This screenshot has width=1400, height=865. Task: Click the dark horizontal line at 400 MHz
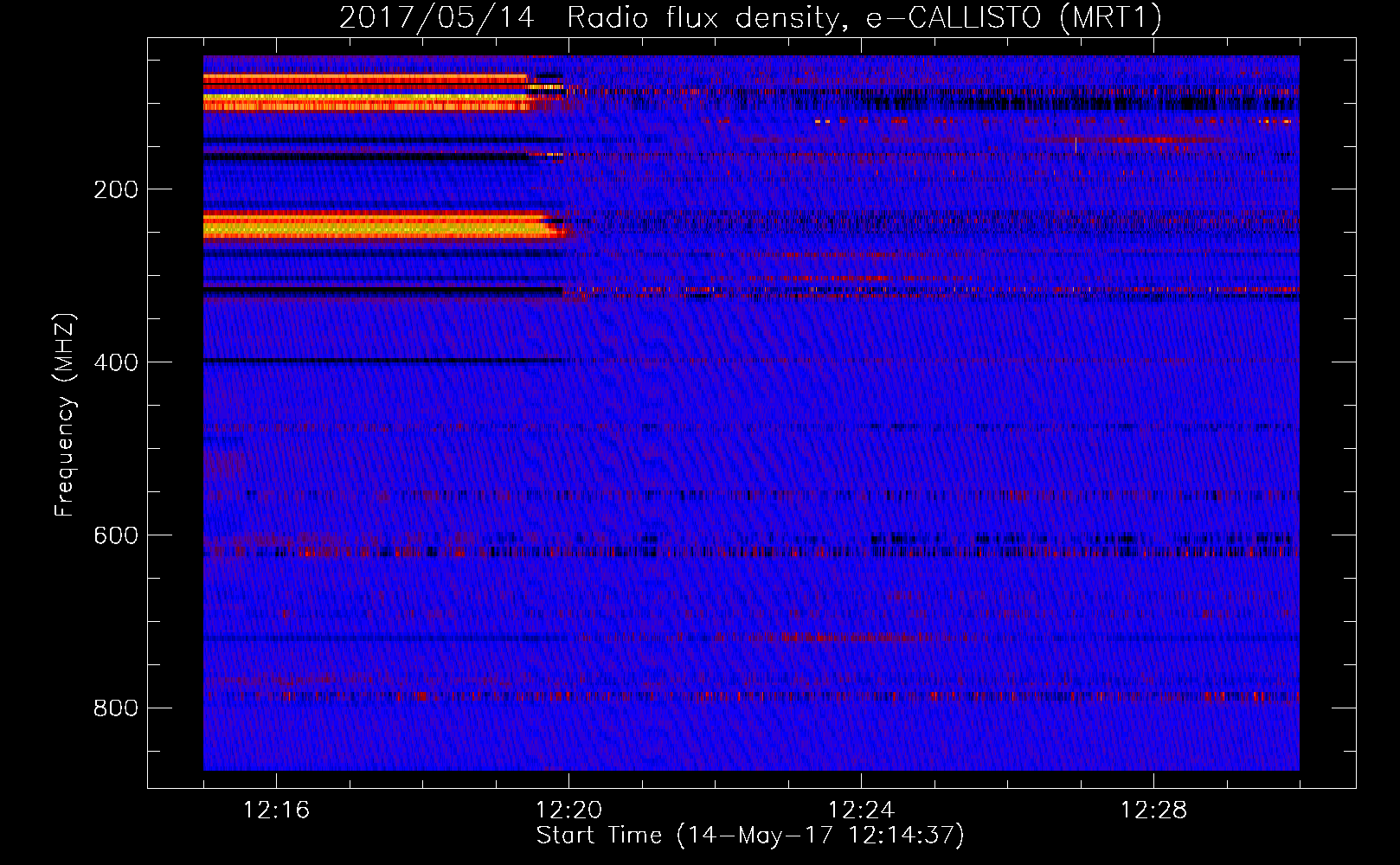[383, 361]
